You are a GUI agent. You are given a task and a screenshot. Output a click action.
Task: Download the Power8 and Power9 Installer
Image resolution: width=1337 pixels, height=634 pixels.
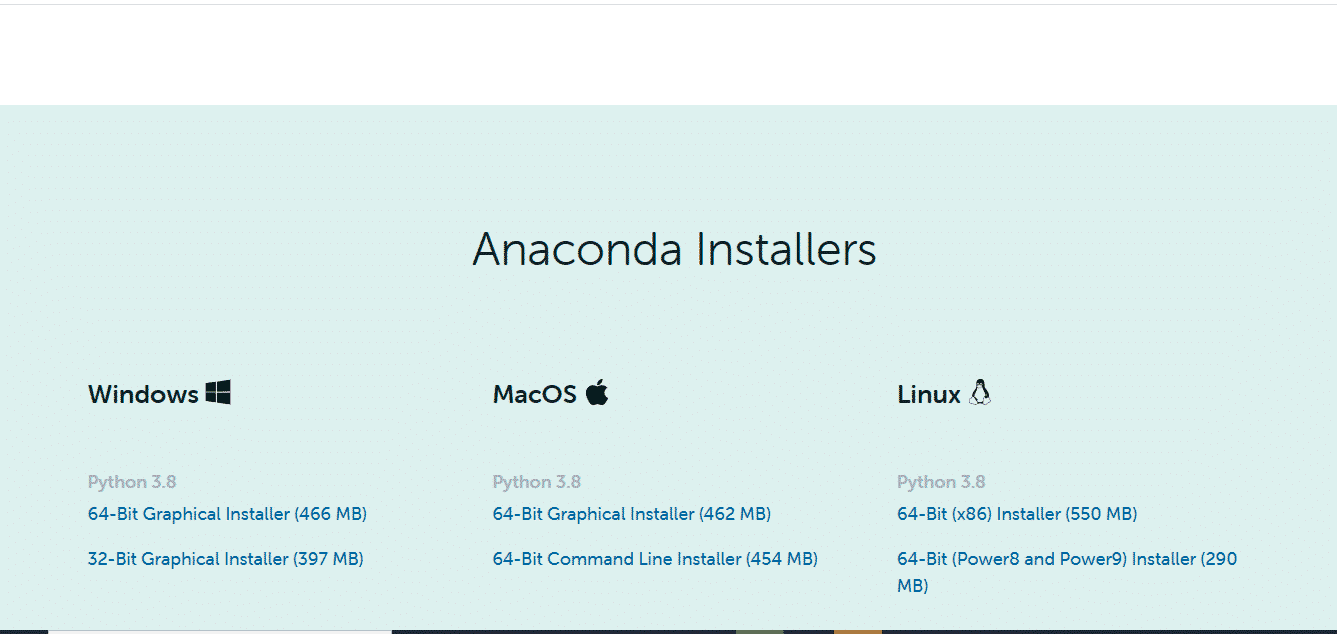click(x=1065, y=558)
